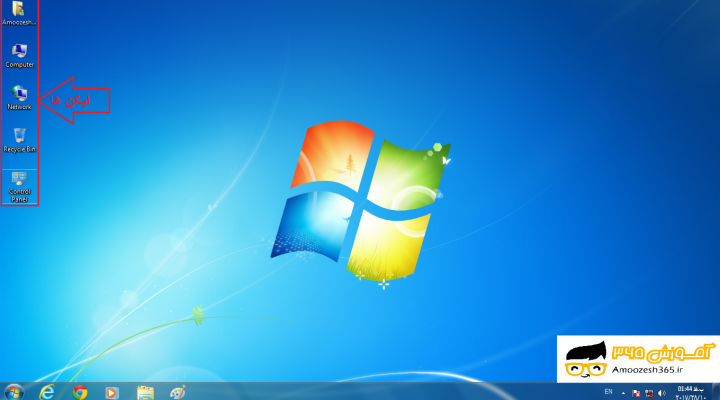Open the Windows Start menu
This screenshot has width=720, height=400.
14,392
